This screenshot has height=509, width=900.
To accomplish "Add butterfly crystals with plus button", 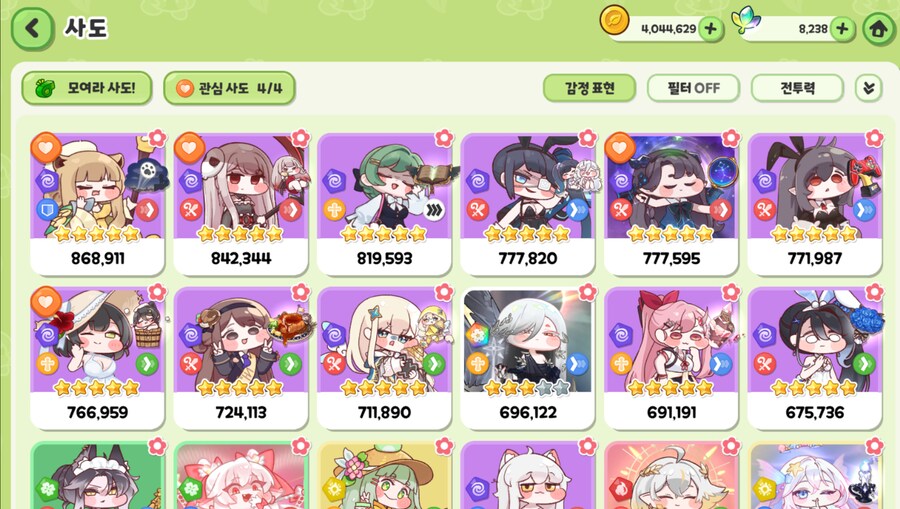I will 842,29.
